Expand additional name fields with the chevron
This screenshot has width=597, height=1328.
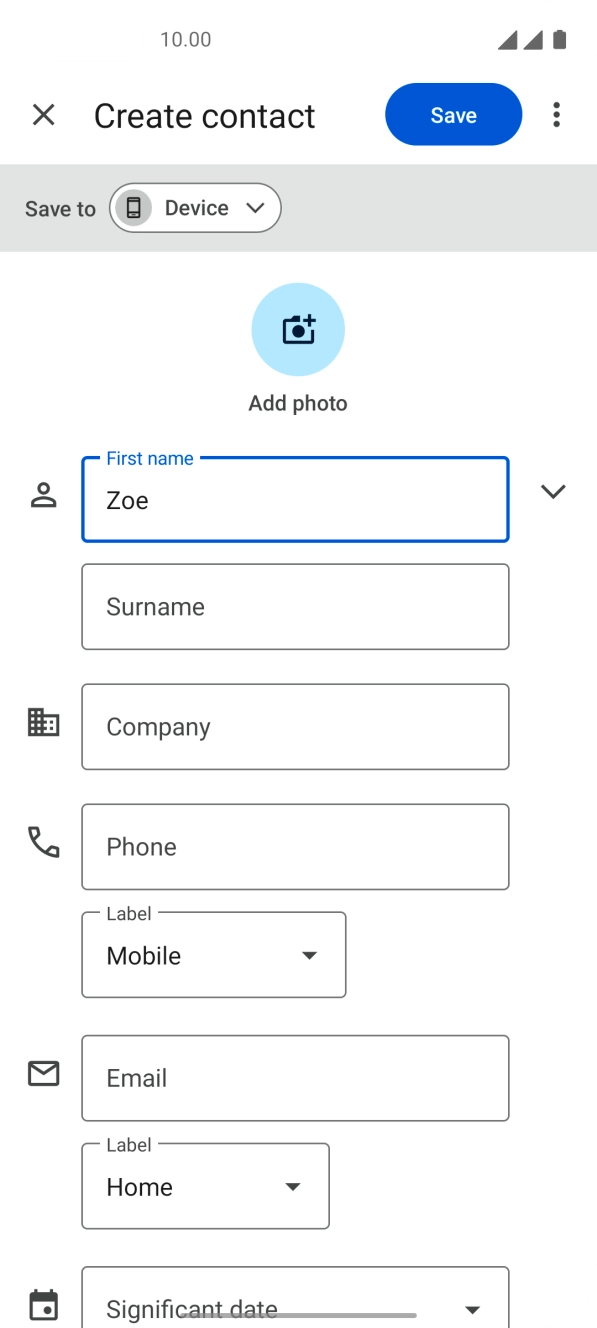[553, 491]
